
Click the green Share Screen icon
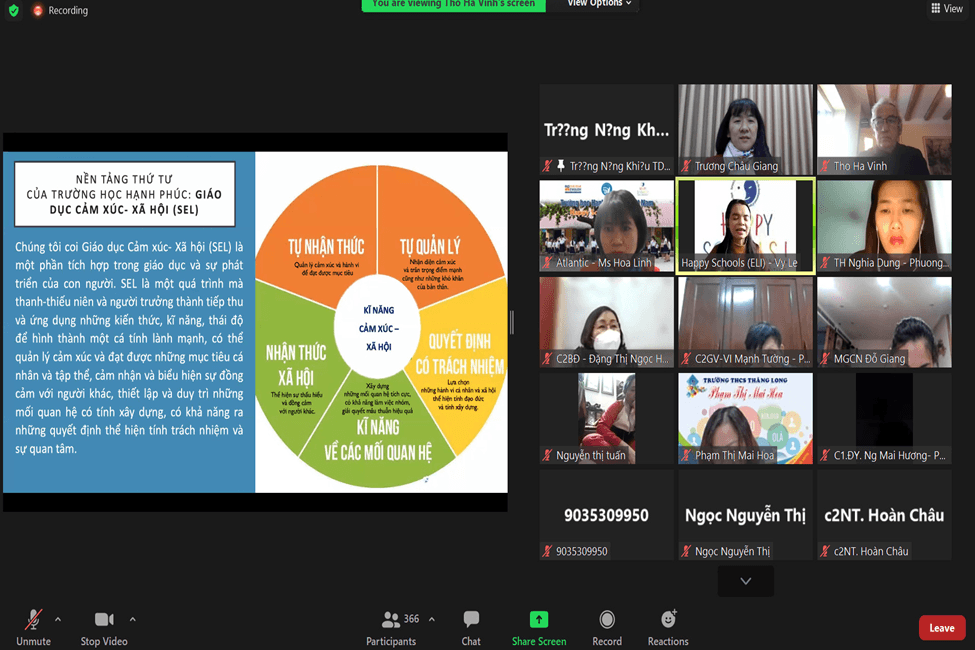click(538, 620)
